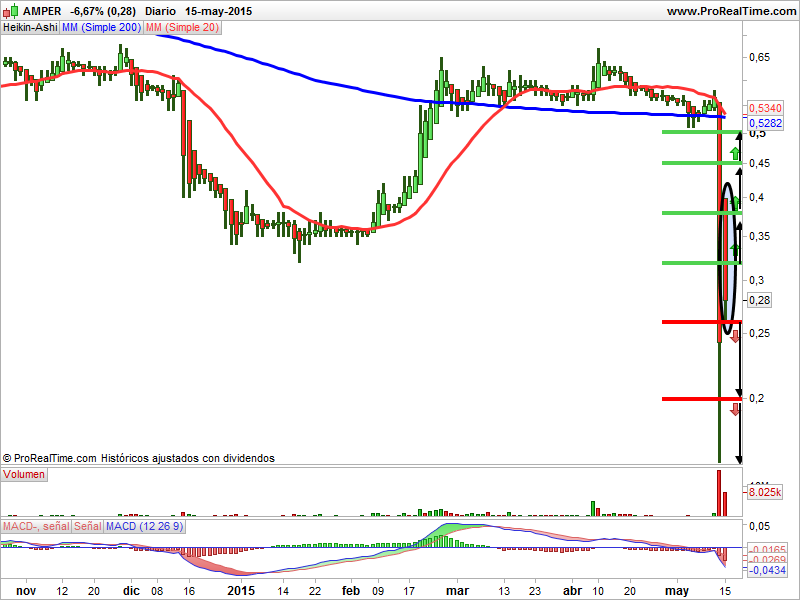Click the 0,2 price axis label
800x600 pixels.
point(756,398)
